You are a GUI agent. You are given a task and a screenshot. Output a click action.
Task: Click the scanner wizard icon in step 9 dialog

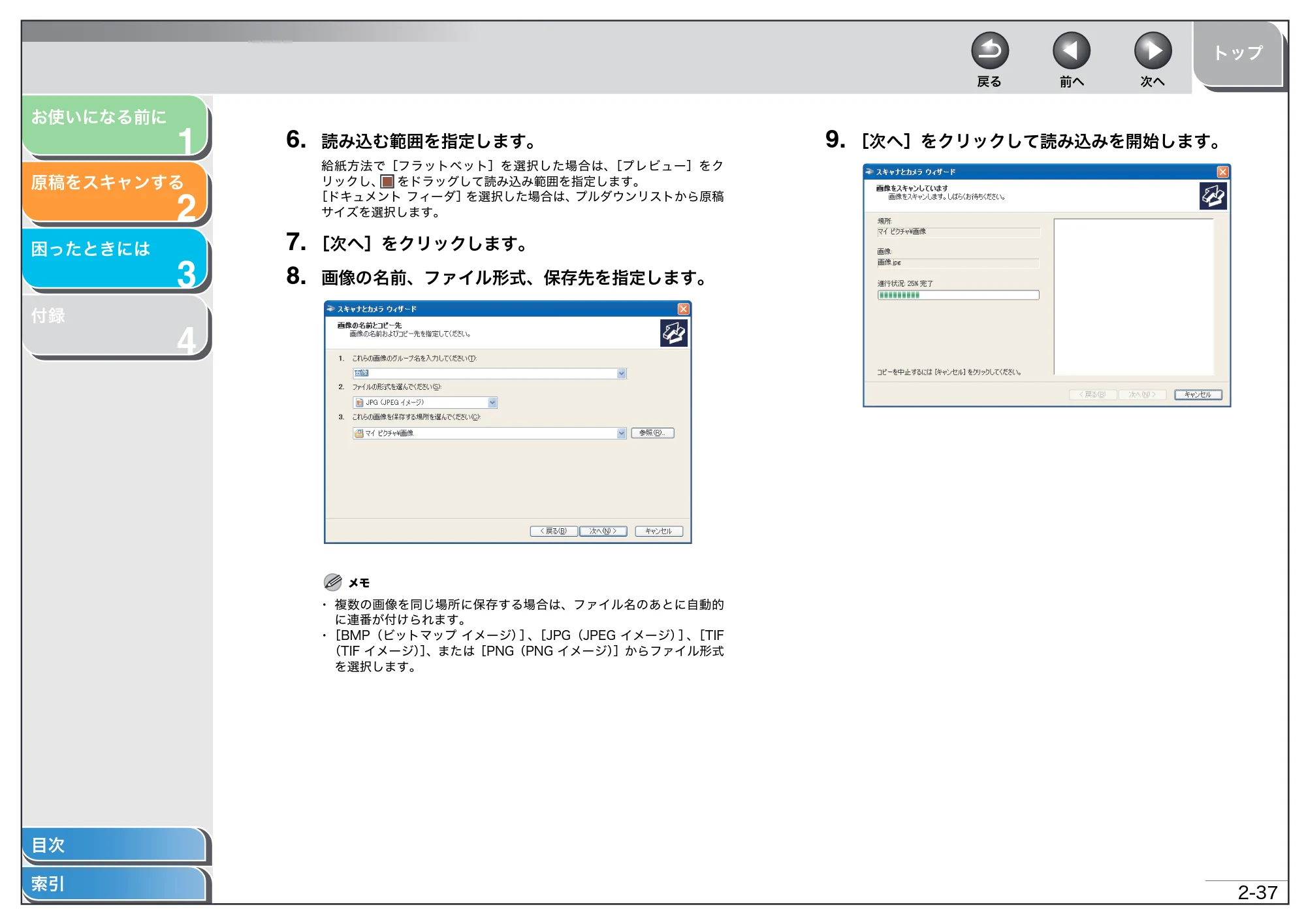[x=1213, y=196]
